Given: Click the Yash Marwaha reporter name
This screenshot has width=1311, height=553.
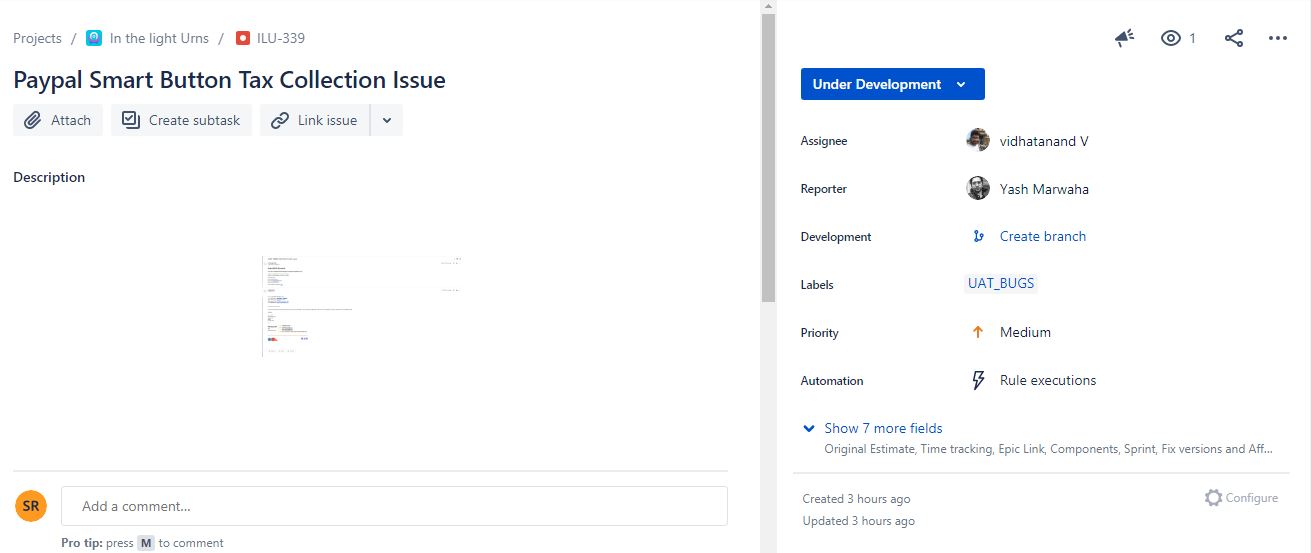Looking at the screenshot, I should coord(1044,189).
